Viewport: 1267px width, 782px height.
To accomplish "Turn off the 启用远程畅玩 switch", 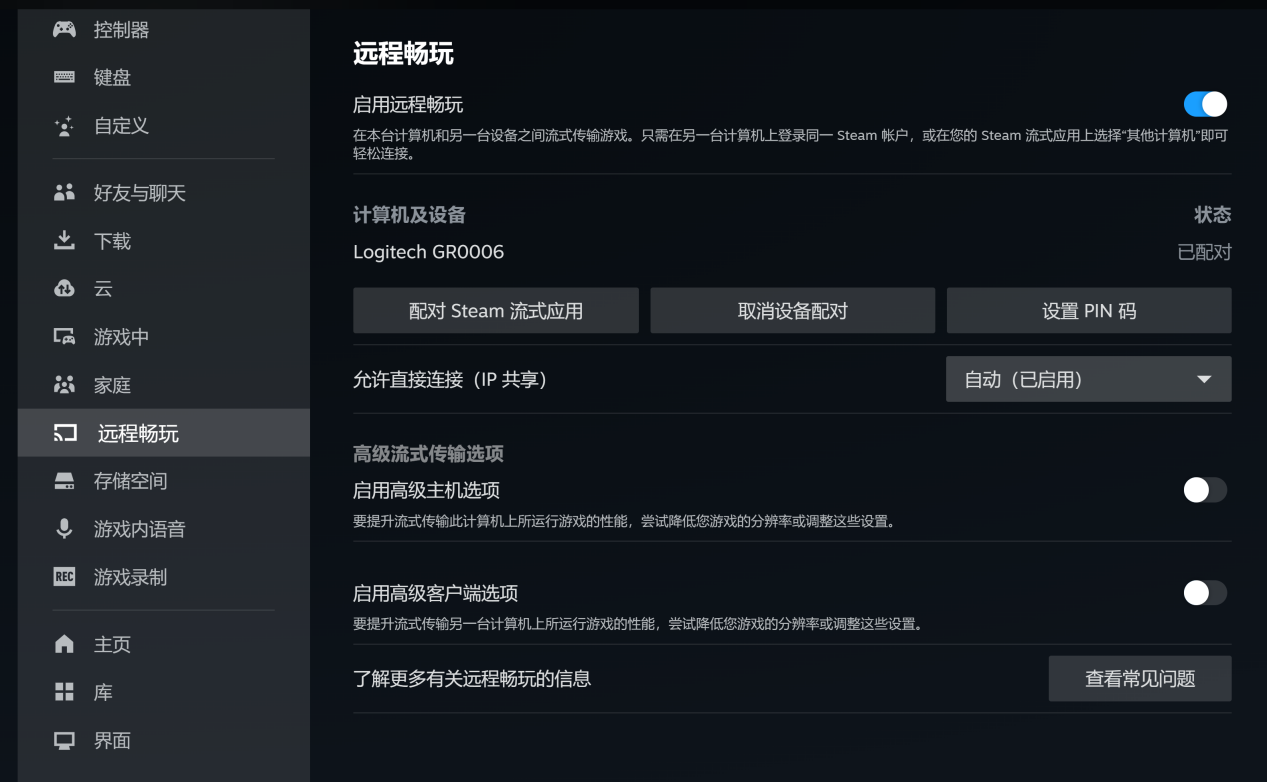I will coord(1205,104).
